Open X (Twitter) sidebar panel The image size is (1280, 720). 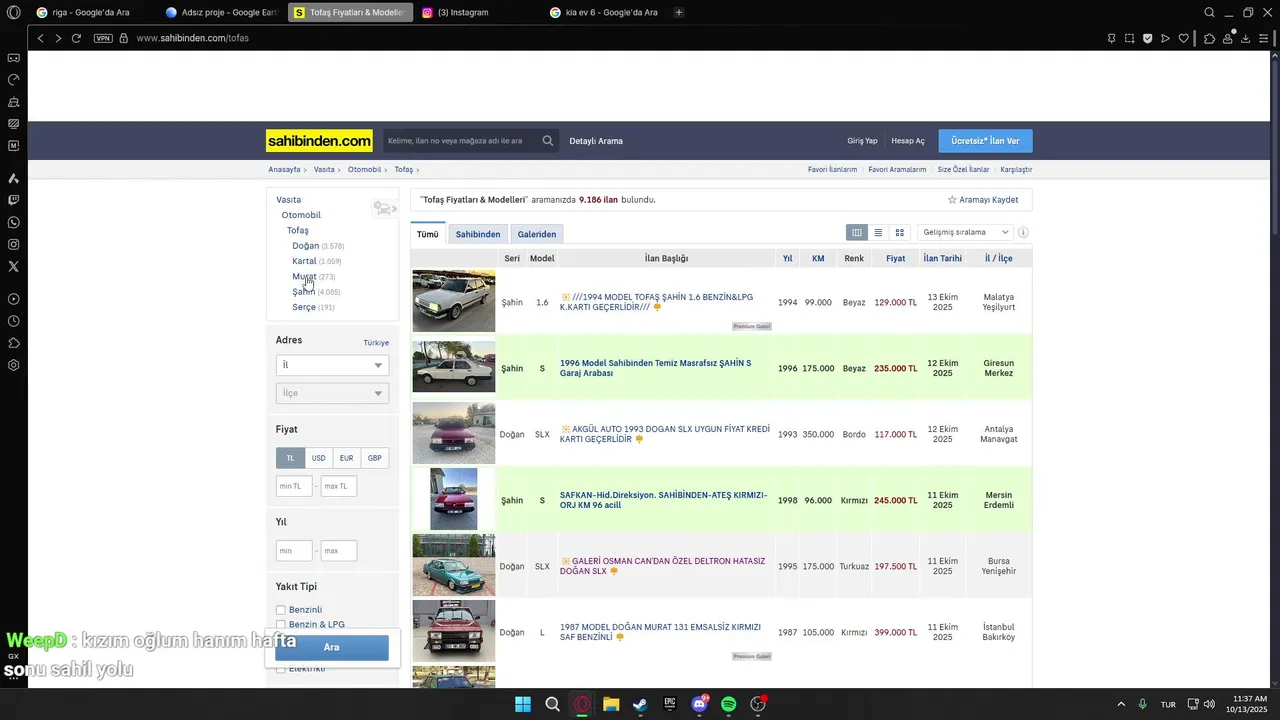pos(14,266)
